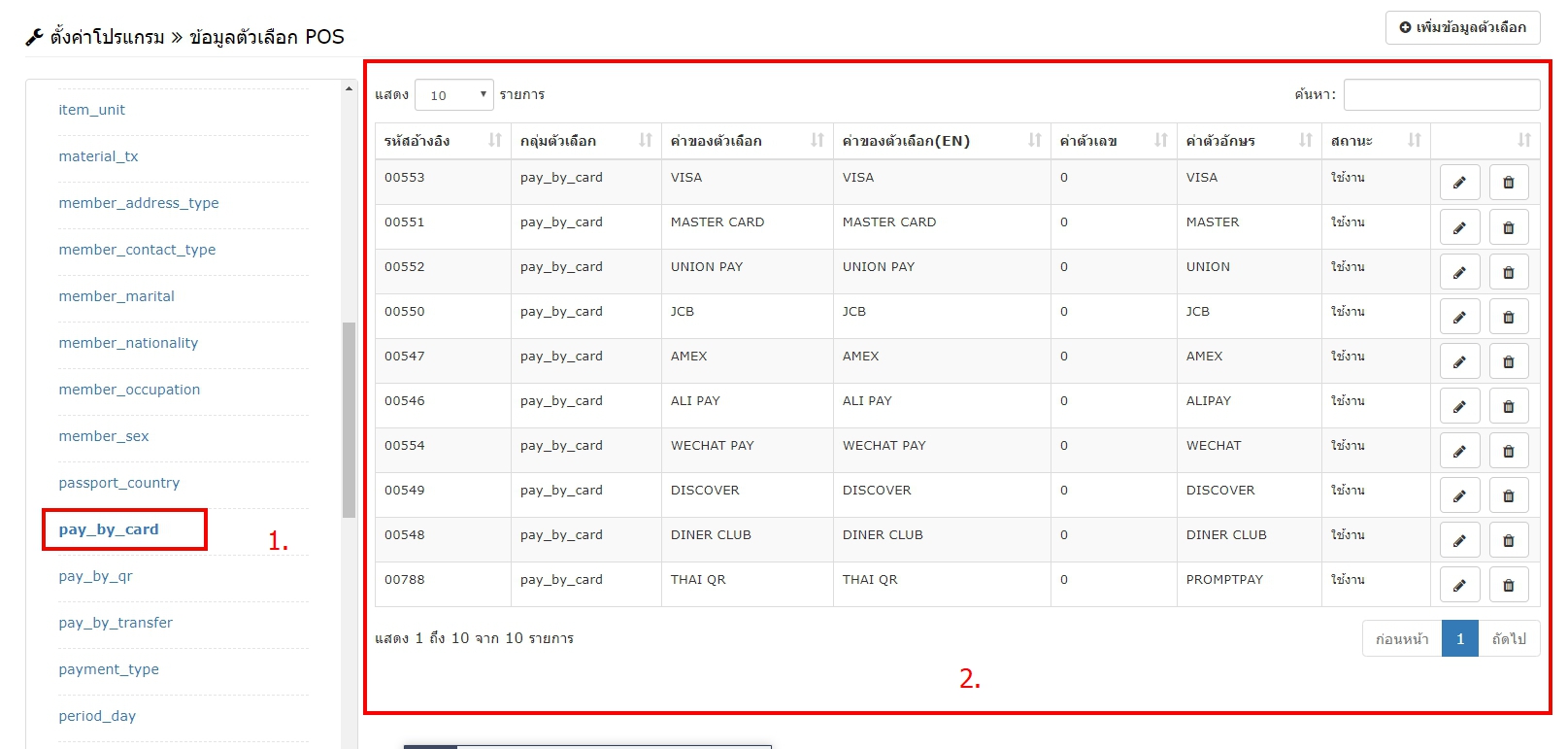Go to ก่อนหน้า previous page
The height and width of the screenshot is (749, 1568).
1402,638
